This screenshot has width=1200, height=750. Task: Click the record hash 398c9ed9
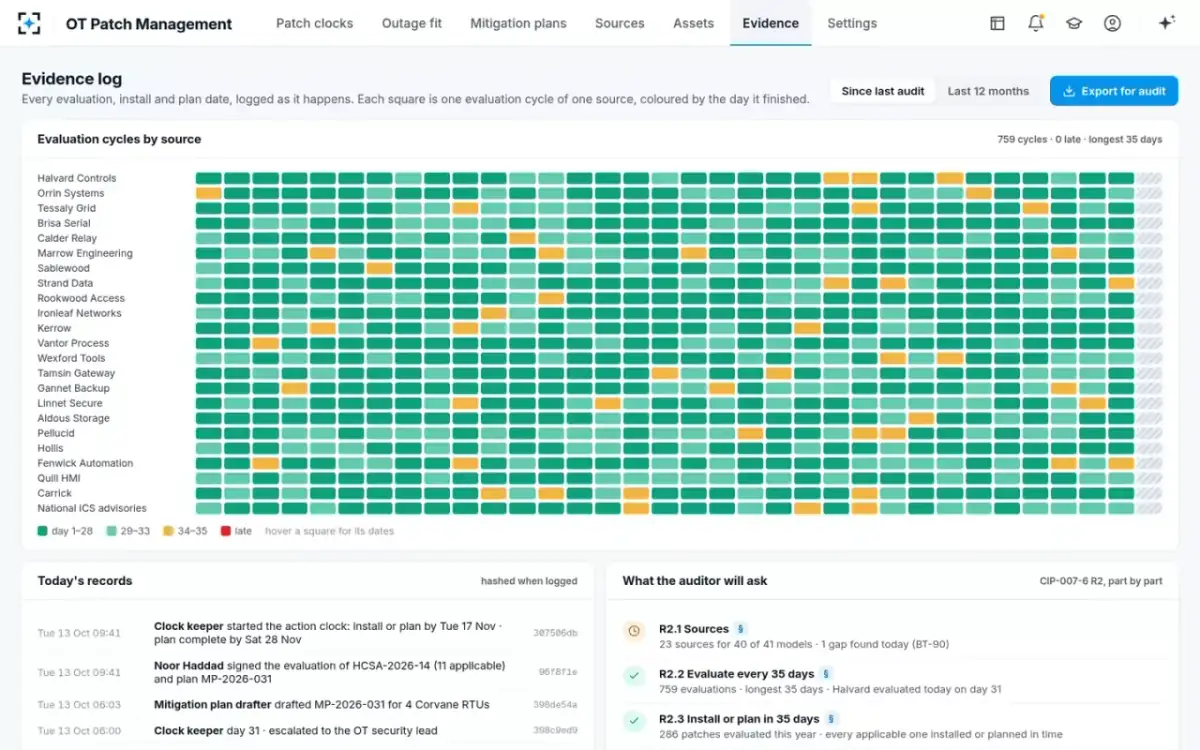(555, 731)
